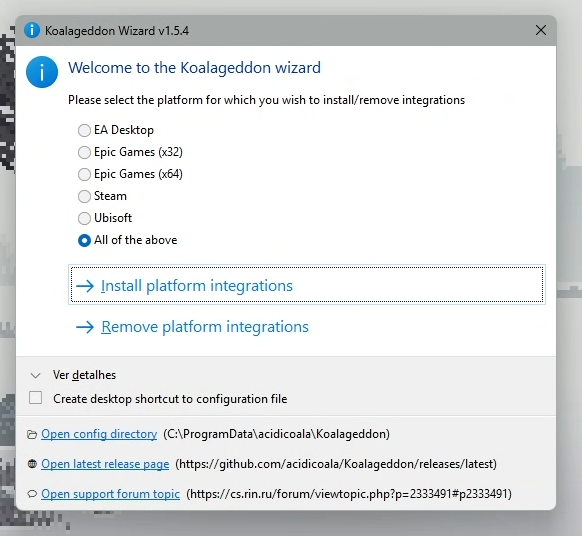582x536 pixels.
Task: Click Install platform integrations
Action: 307,285
